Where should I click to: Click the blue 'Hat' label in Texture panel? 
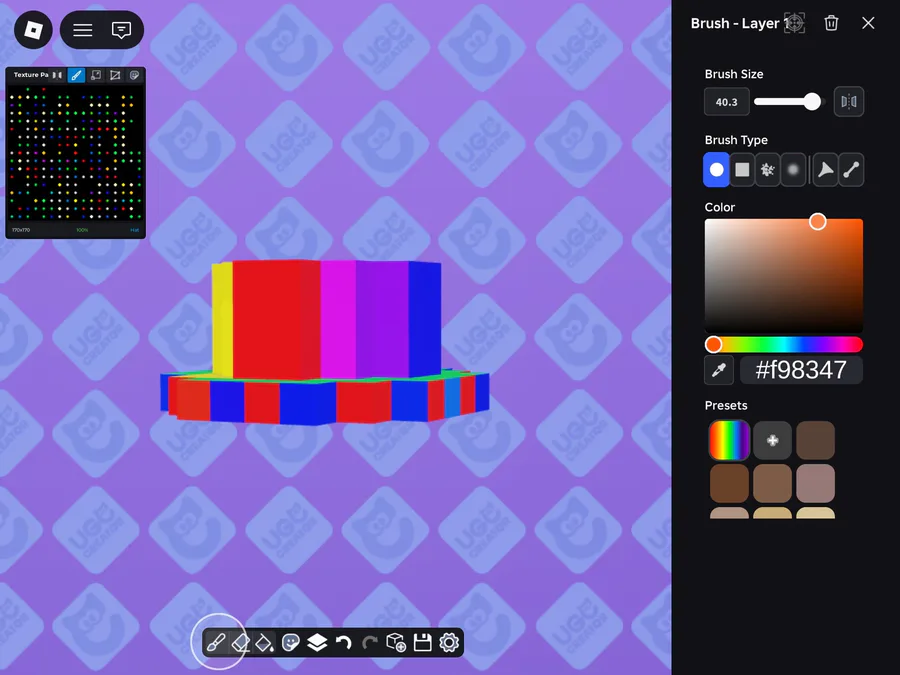point(134,230)
